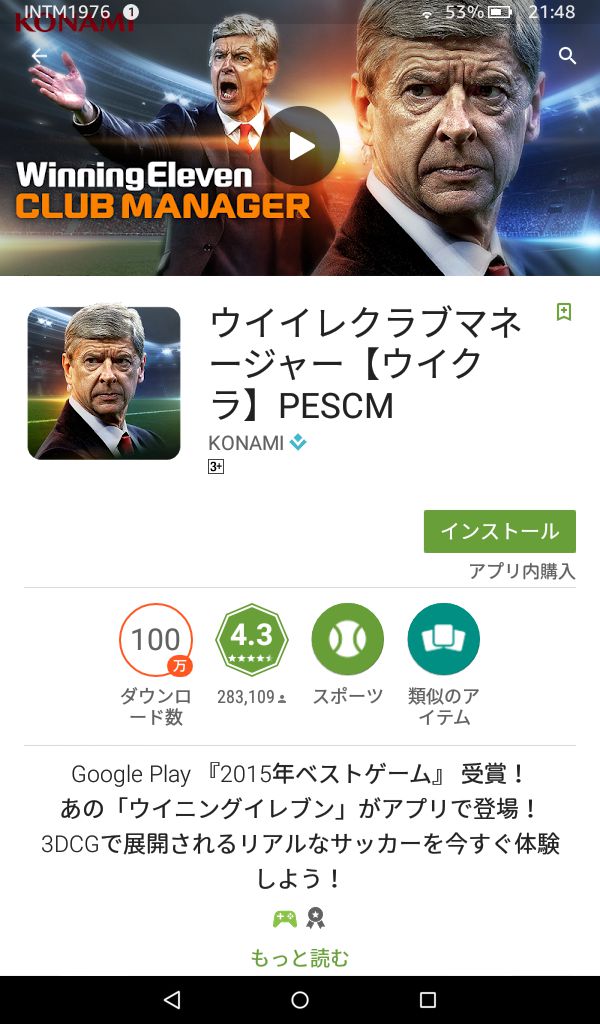Tap the top developer badge icon
The image size is (600, 1024).
click(298, 443)
